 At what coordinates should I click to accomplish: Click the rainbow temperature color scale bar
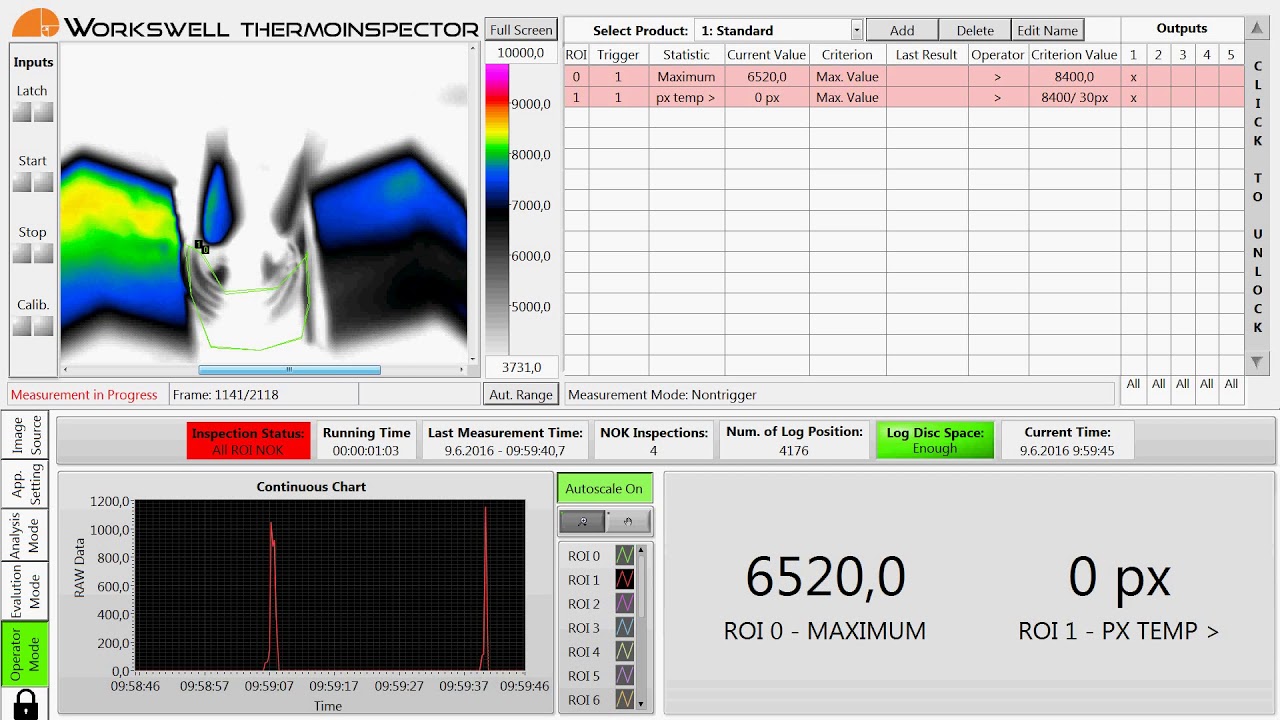click(x=496, y=210)
